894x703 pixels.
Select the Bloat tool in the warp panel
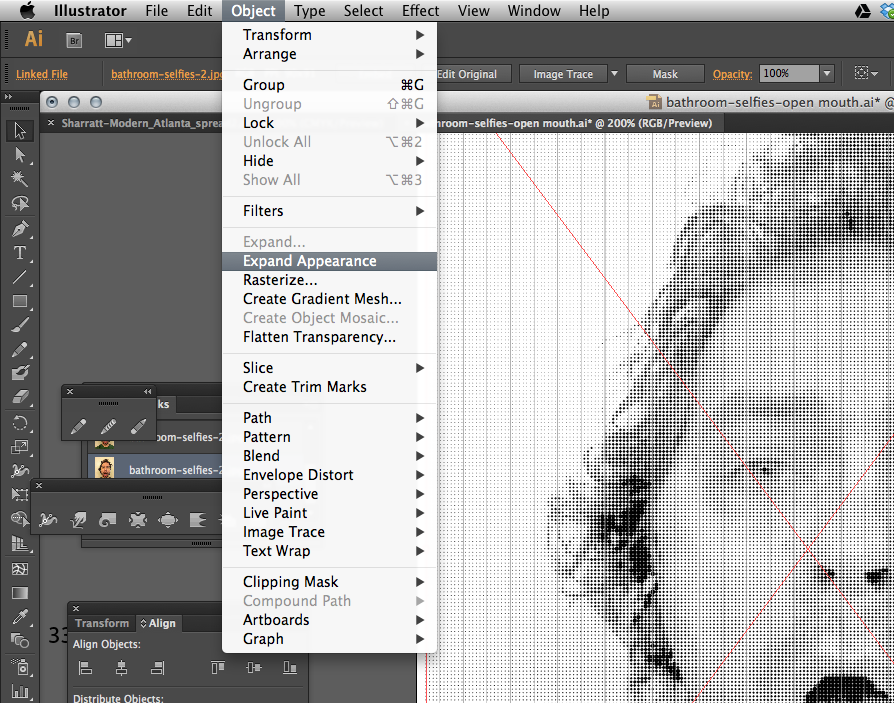[168, 520]
